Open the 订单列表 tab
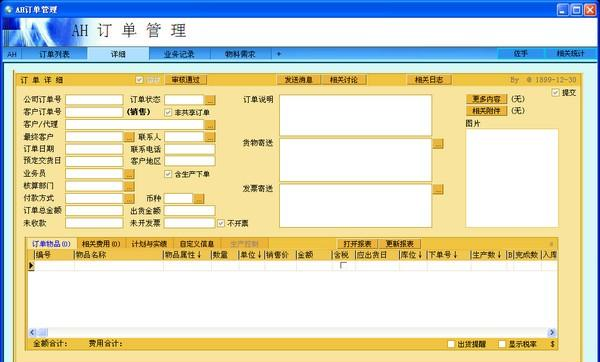This screenshot has height=362, width=600. 55,54
